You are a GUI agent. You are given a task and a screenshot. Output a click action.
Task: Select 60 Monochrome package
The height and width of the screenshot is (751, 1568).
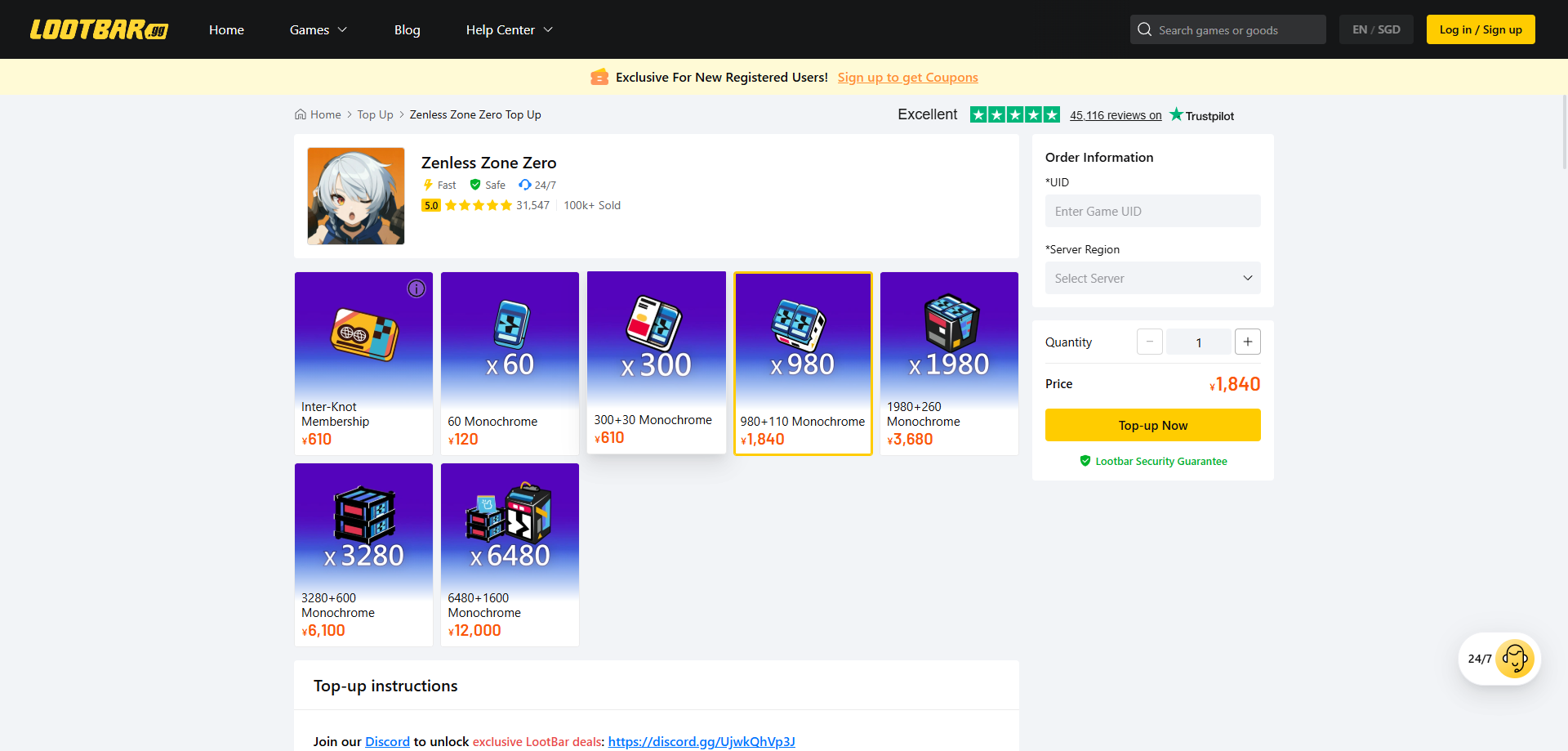[x=510, y=364]
